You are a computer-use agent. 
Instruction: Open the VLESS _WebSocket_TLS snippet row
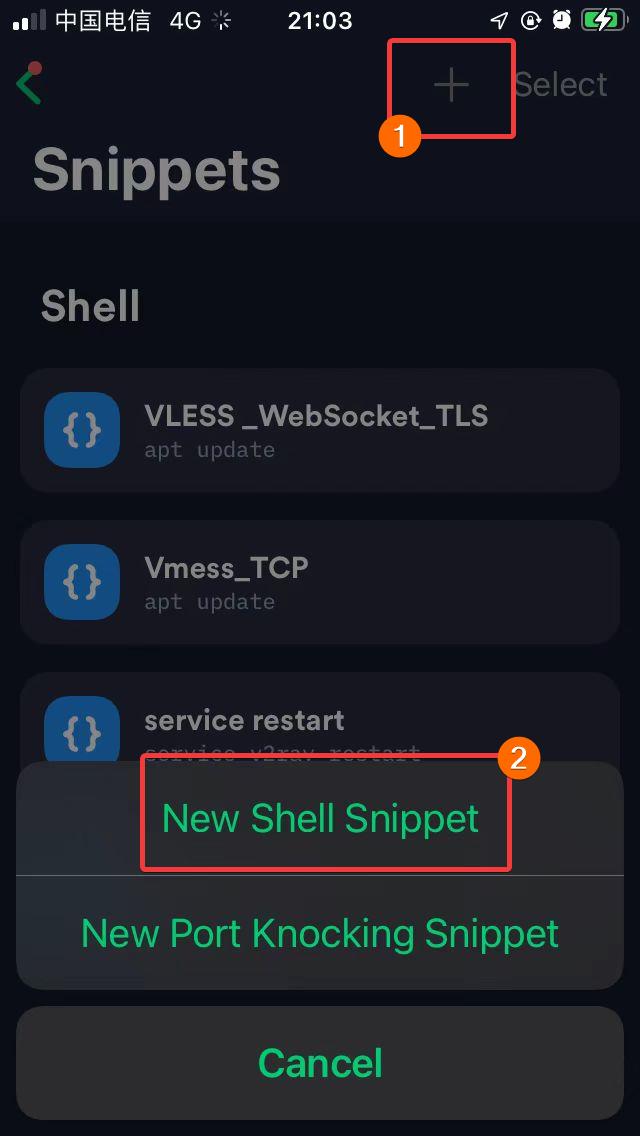(x=320, y=430)
